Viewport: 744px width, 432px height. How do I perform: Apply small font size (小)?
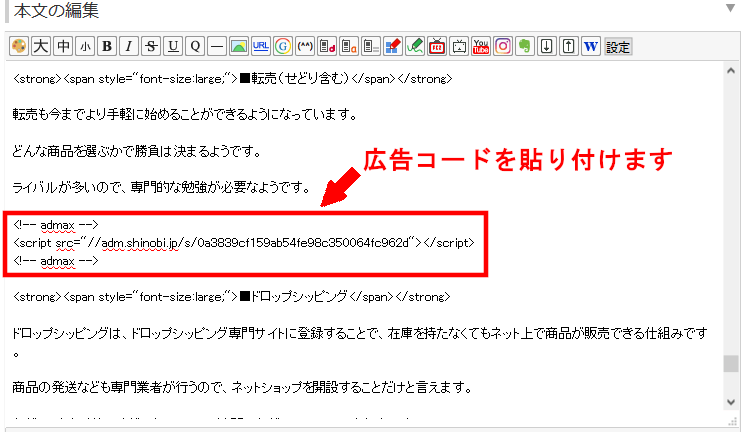(85, 47)
